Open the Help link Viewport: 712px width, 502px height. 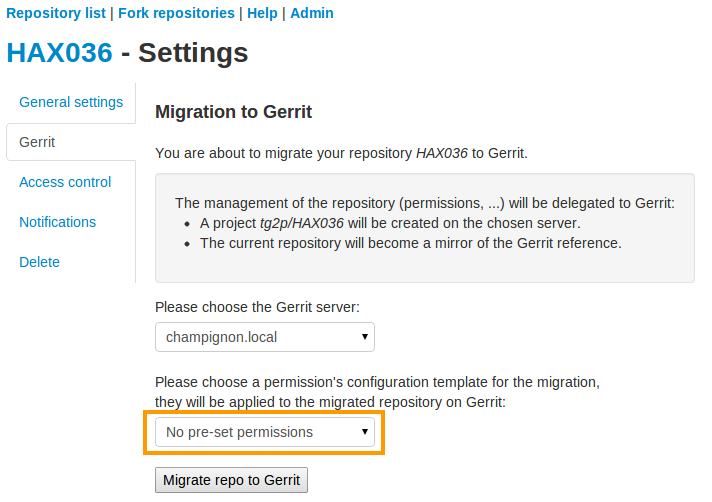262,13
